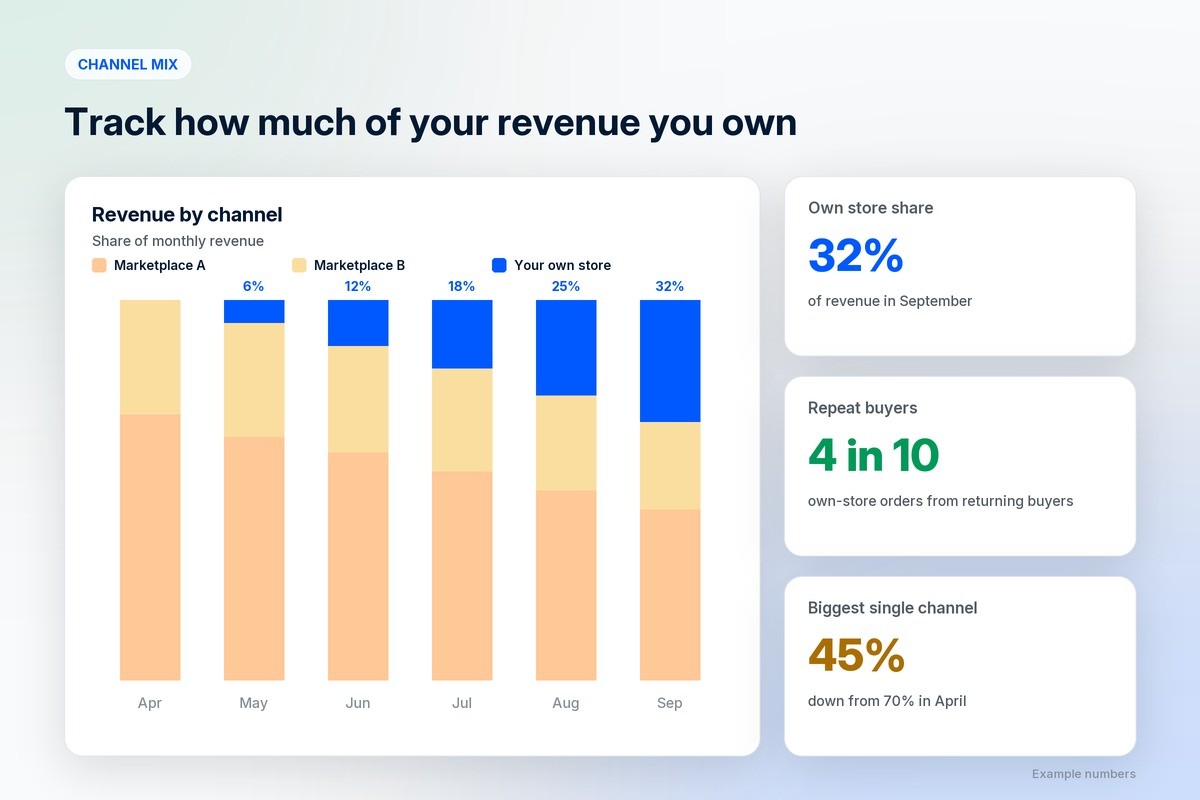This screenshot has width=1200, height=800.
Task: Click the 'Share of monthly revenue' subtitle
Action: click(178, 241)
